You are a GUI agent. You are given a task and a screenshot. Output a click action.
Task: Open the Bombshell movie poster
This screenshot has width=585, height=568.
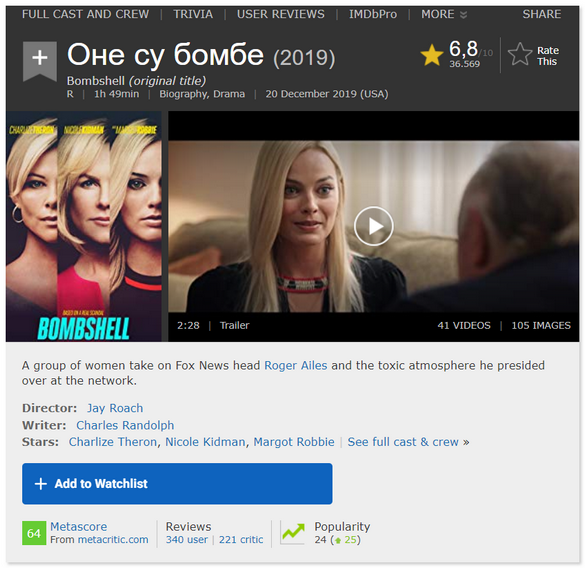tap(84, 227)
